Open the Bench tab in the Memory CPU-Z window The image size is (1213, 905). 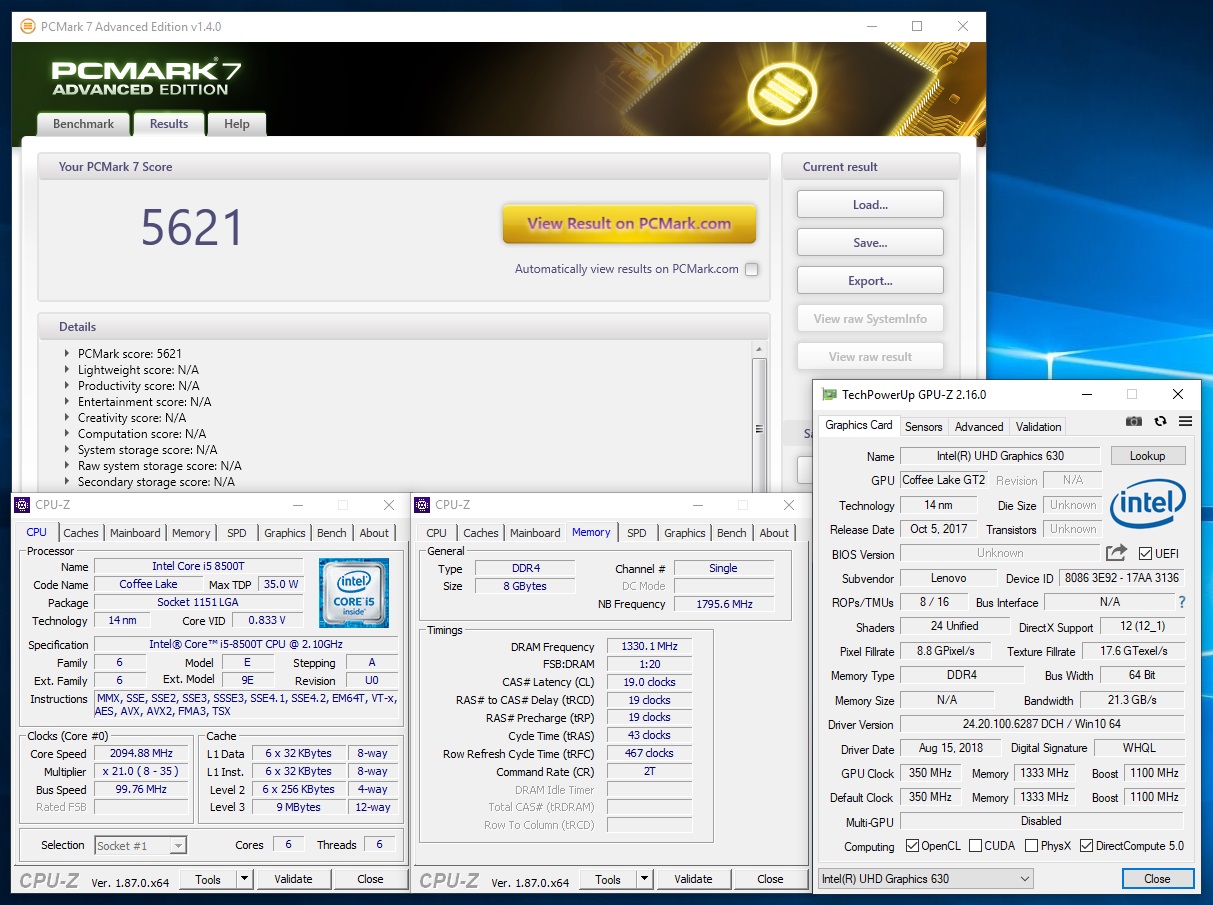pyautogui.click(x=732, y=533)
